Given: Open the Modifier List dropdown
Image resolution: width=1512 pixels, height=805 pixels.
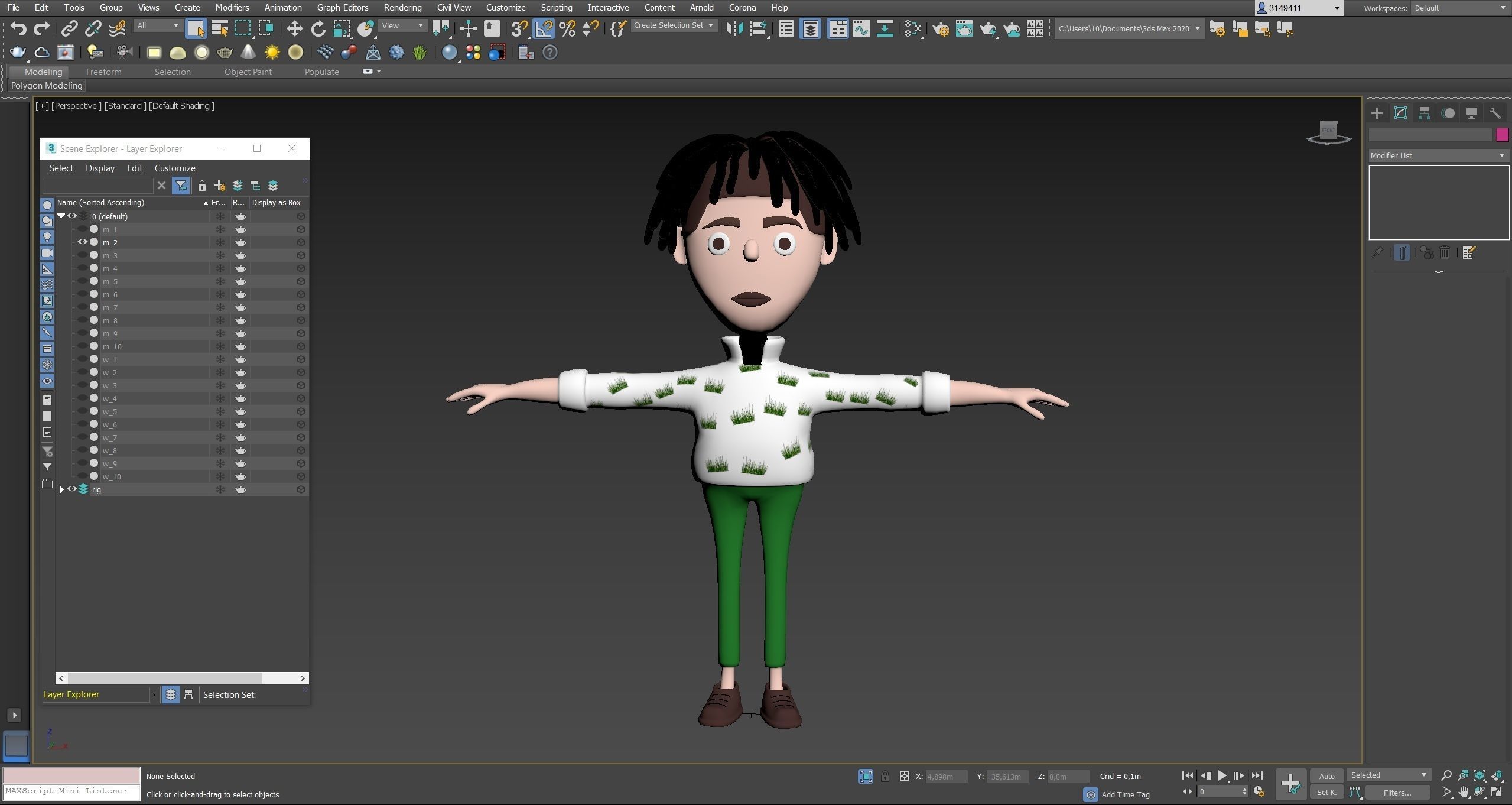Looking at the screenshot, I should 1438,155.
